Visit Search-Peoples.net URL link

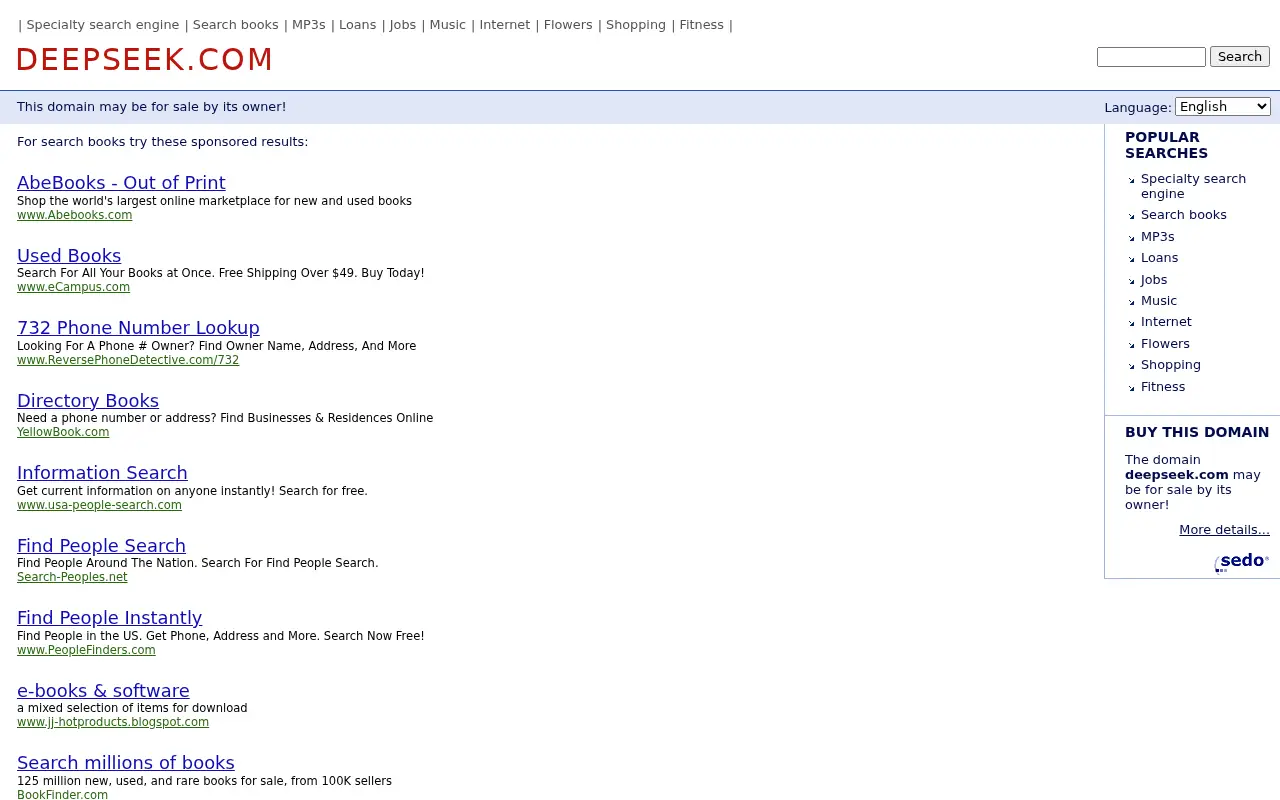[x=72, y=577]
